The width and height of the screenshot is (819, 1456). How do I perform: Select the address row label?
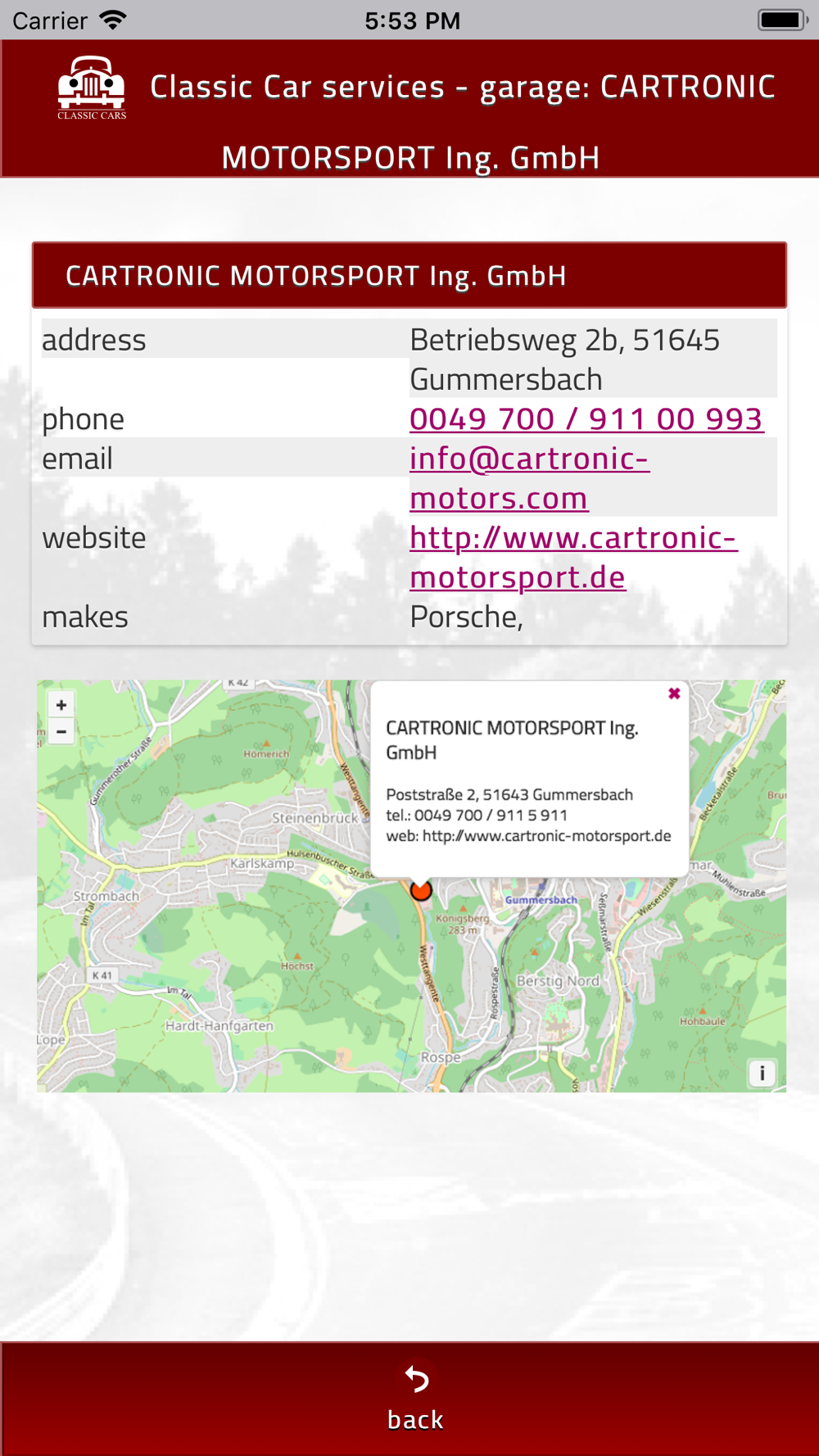[x=94, y=339]
